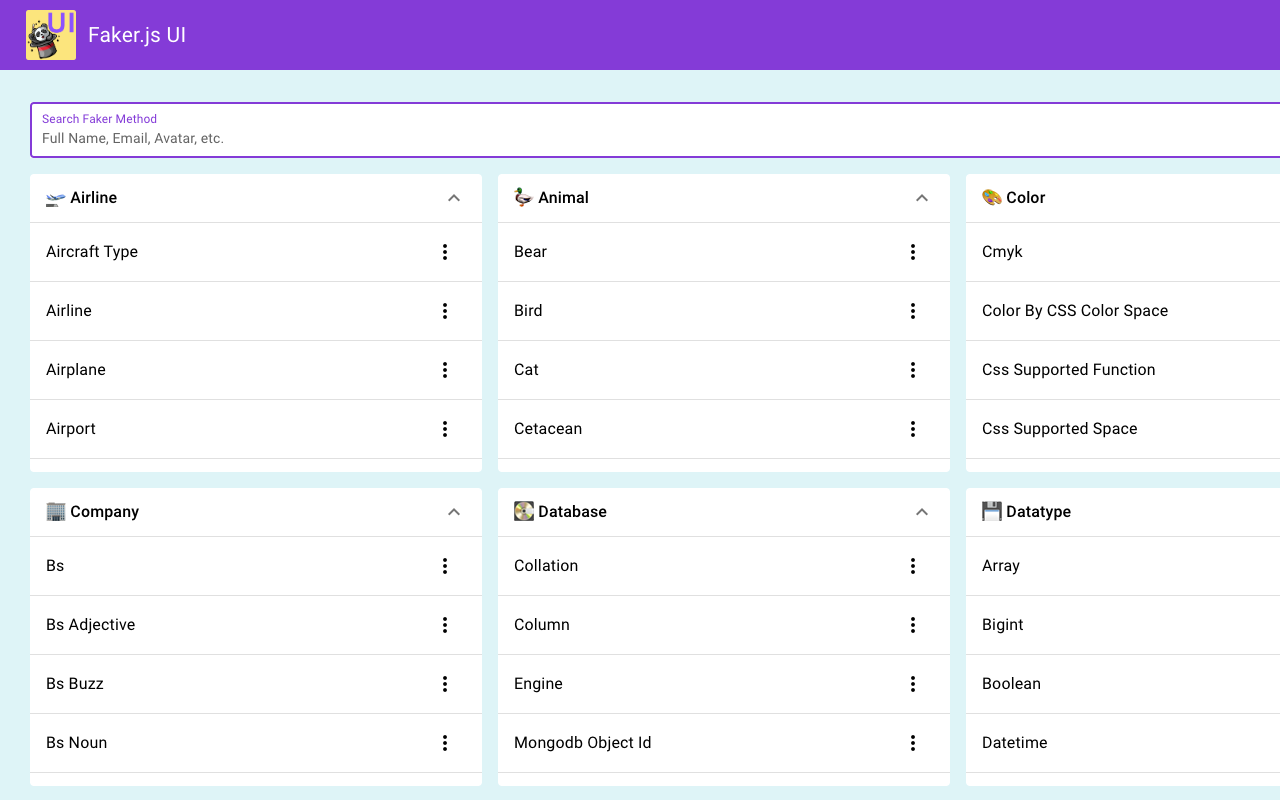Click the disc icon beside Database
The height and width of the screenshot is (800, 1280).
pyautogui.click(x=523, y=511)
